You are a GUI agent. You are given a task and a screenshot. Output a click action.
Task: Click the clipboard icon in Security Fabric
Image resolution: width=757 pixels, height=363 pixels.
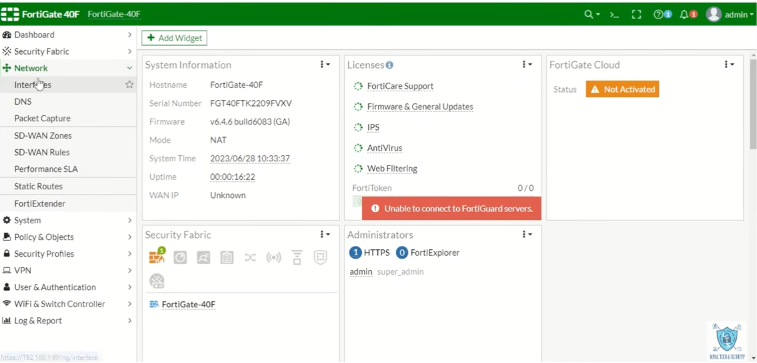point(227,258)
